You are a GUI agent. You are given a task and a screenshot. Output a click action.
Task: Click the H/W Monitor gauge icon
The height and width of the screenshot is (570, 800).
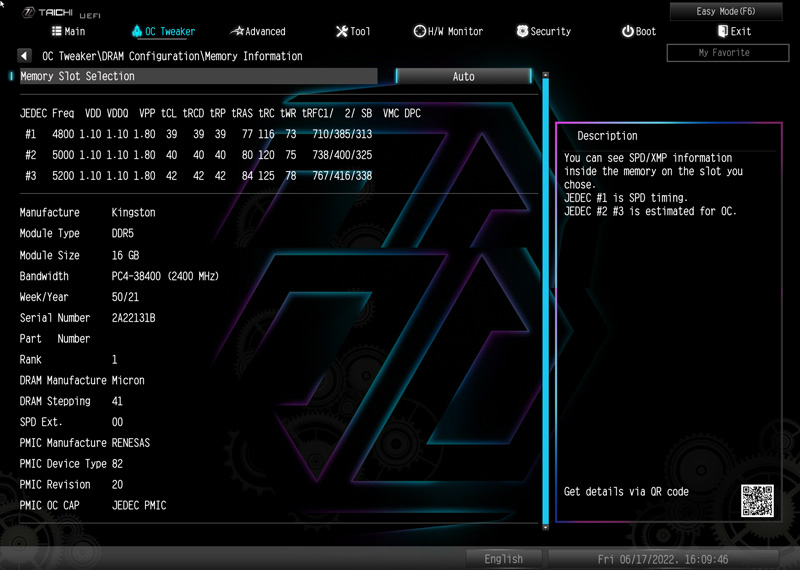tap(419, 31)
